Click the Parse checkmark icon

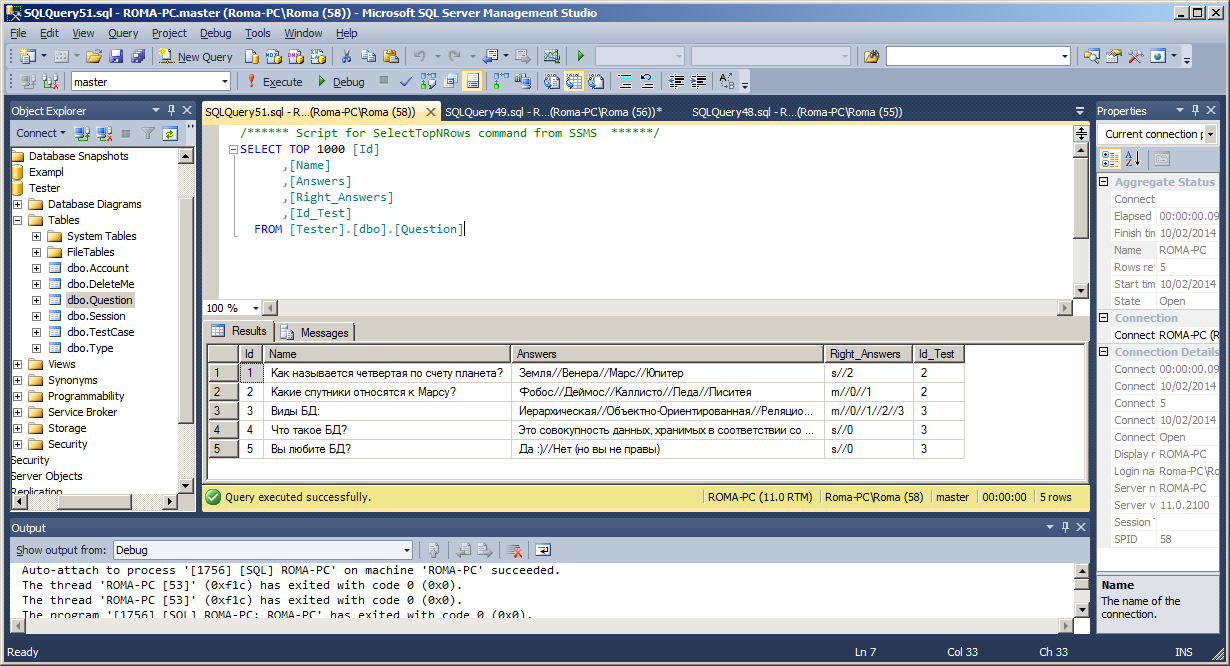(405, 82)
